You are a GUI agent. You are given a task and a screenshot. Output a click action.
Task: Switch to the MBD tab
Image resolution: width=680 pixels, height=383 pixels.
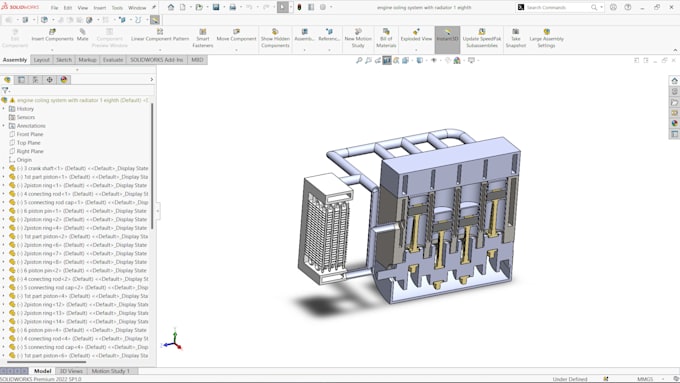[x=197, y=60]
